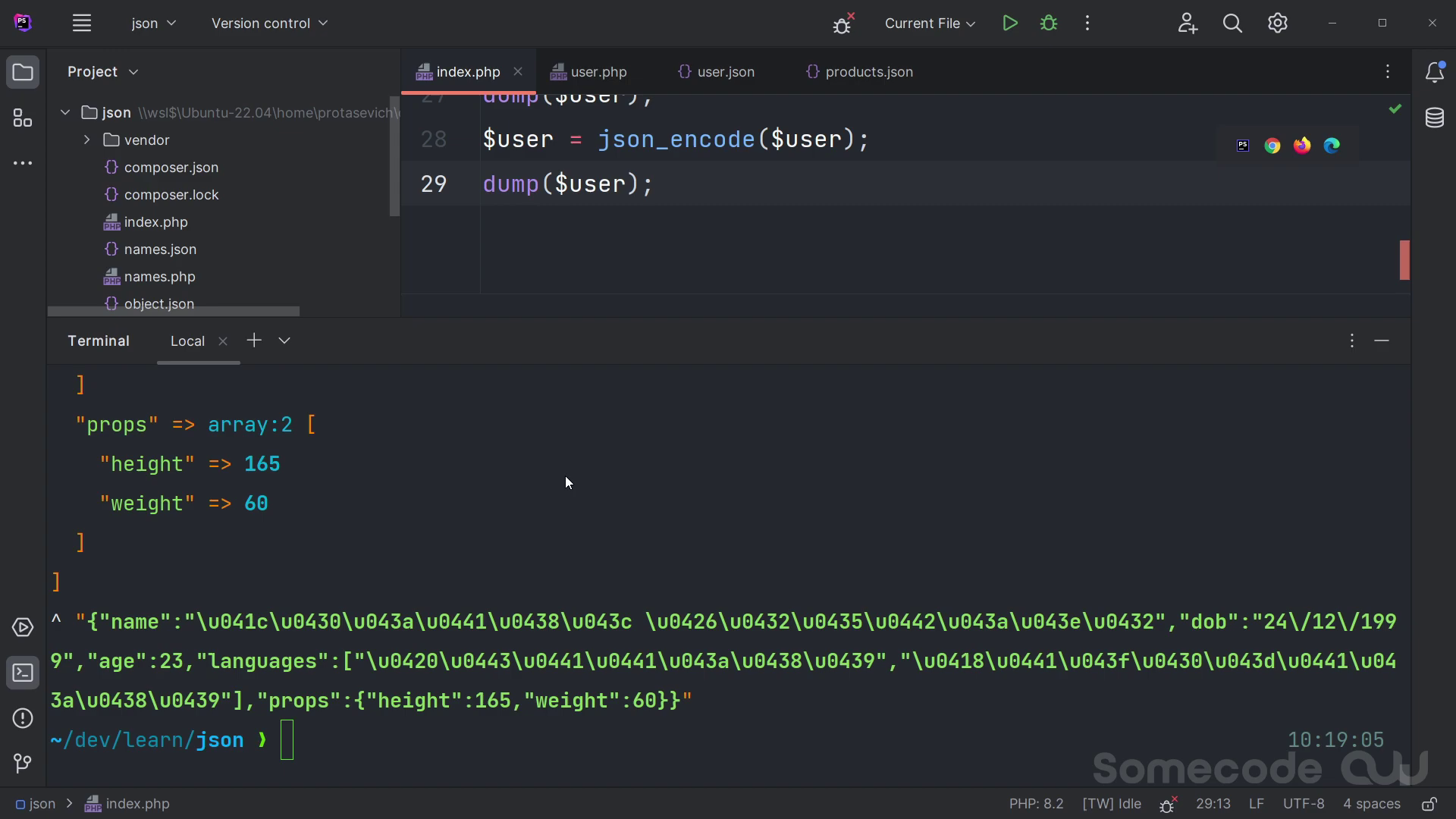Open the Notifications bell
Viewport: 1456px width, 819px height.
pos(1434,73)
